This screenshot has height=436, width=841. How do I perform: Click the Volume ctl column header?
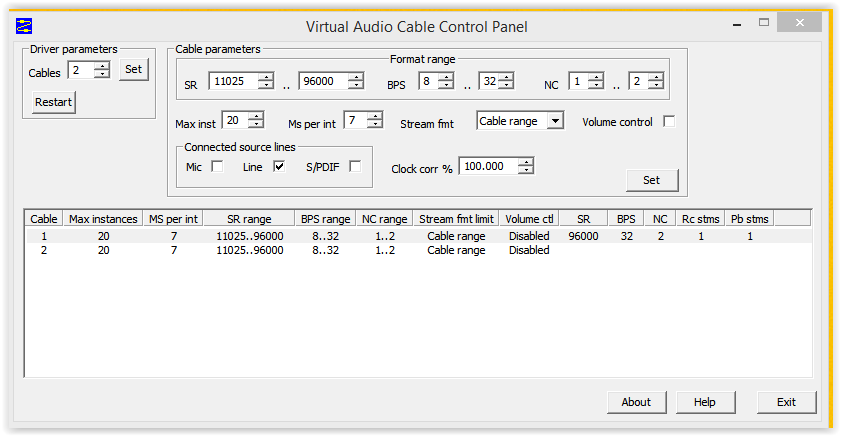click(529, 219)
